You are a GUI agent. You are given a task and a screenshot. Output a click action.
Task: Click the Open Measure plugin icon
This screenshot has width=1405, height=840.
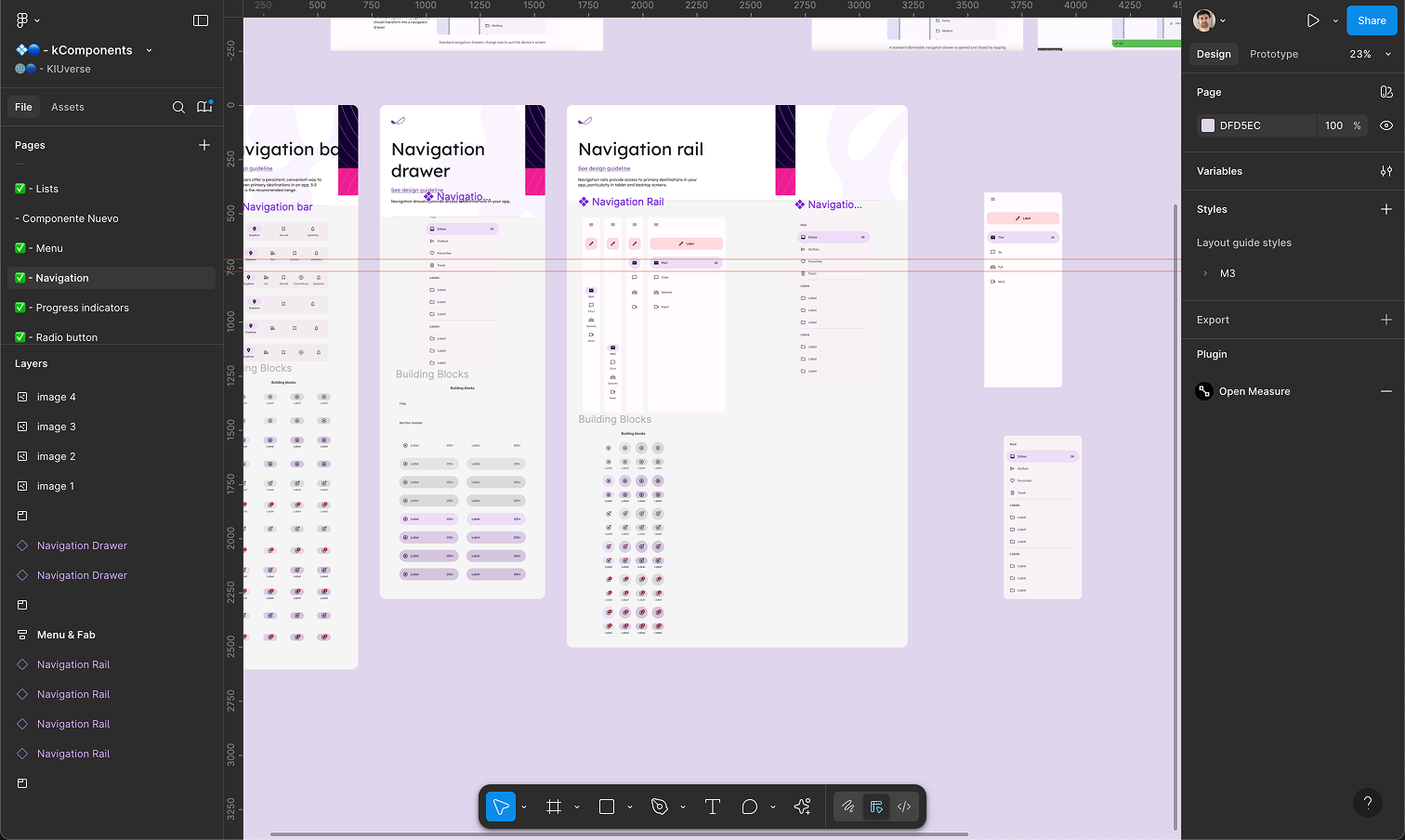pyautogui.click(x=1204, y=391)
